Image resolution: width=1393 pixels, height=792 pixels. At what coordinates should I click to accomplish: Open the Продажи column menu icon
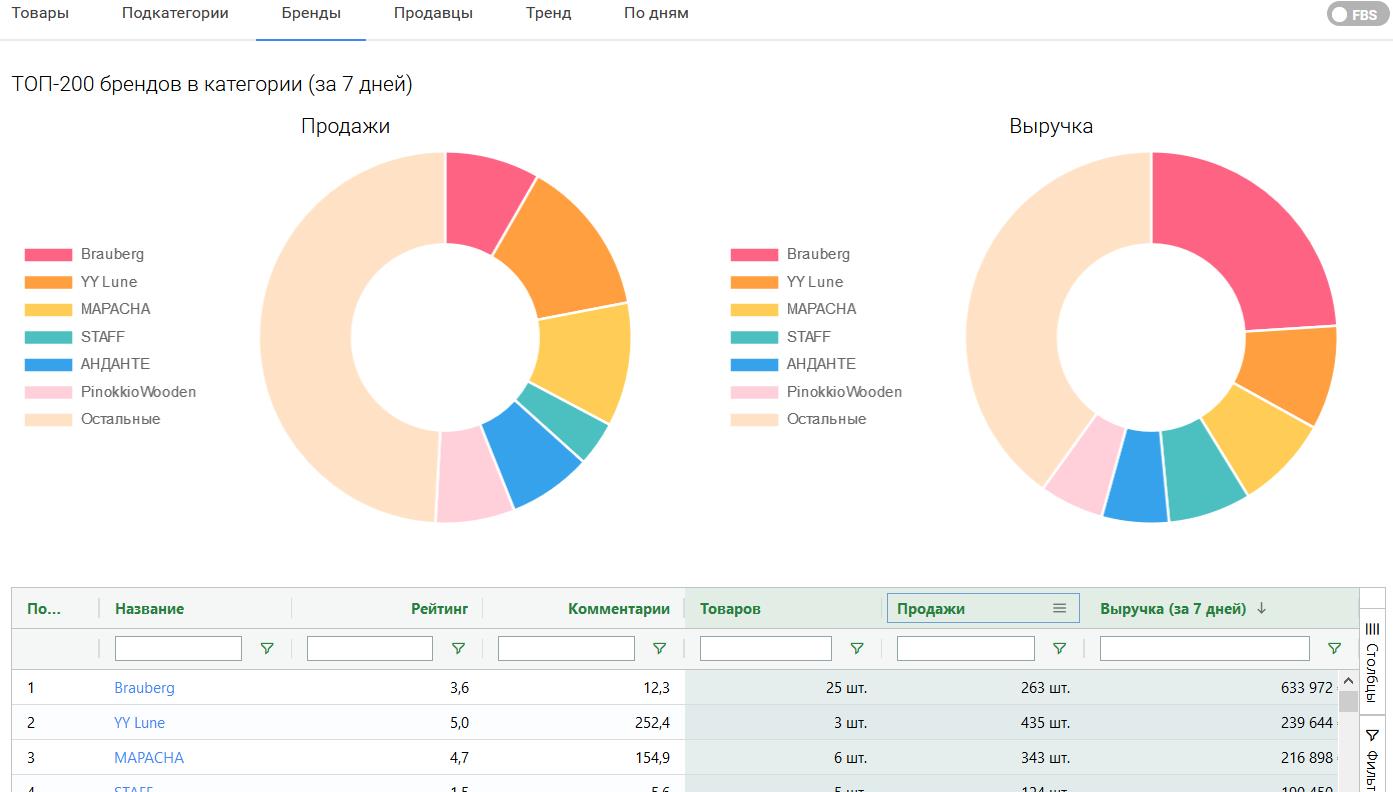click(1059, 608)
